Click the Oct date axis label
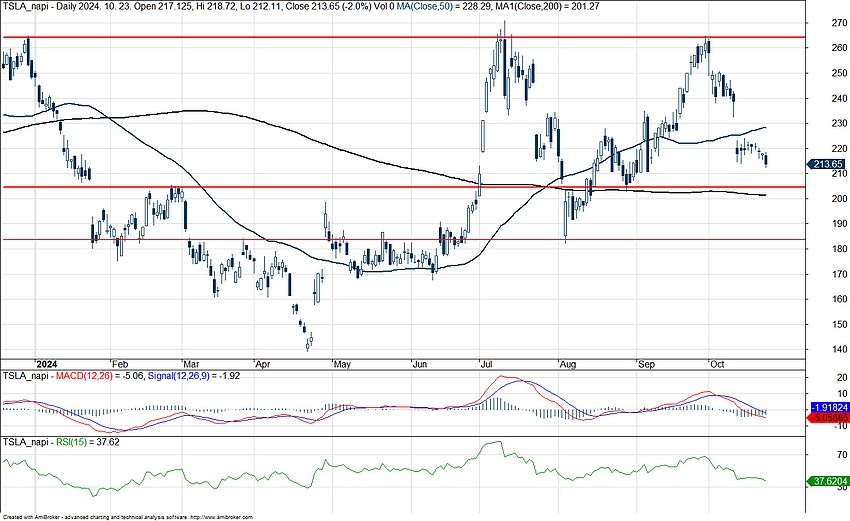 click(x=717, y=364)
